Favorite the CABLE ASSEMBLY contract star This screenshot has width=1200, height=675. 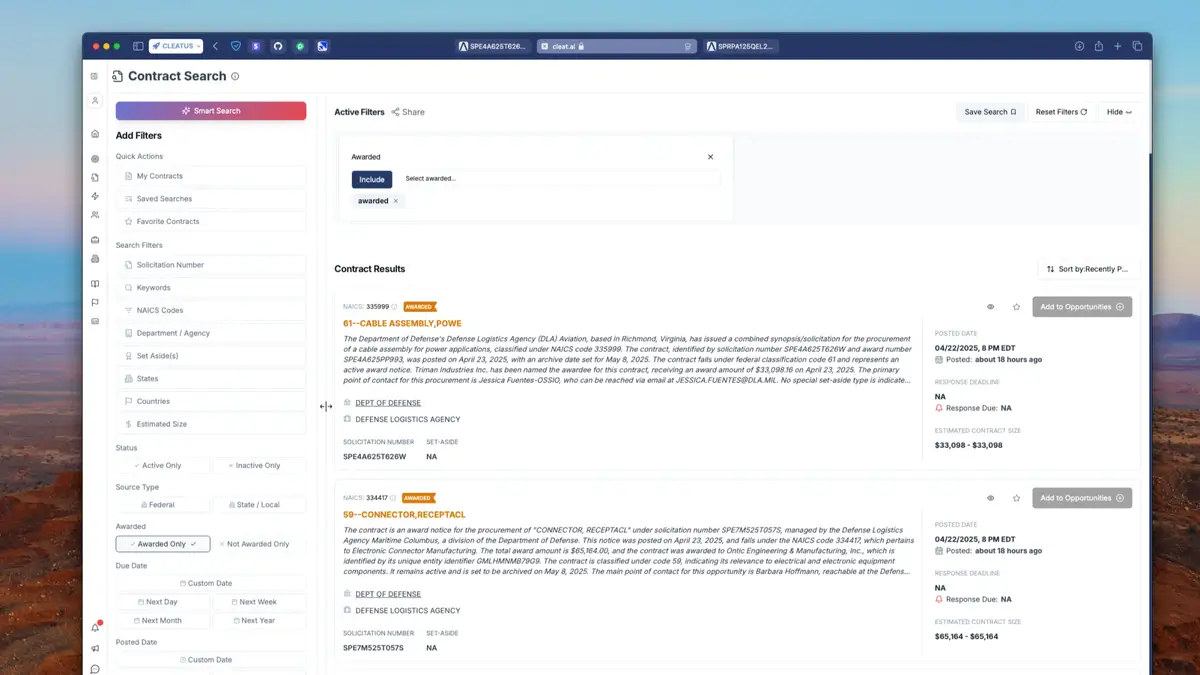pyautogui.click(x=1016, y=307)
